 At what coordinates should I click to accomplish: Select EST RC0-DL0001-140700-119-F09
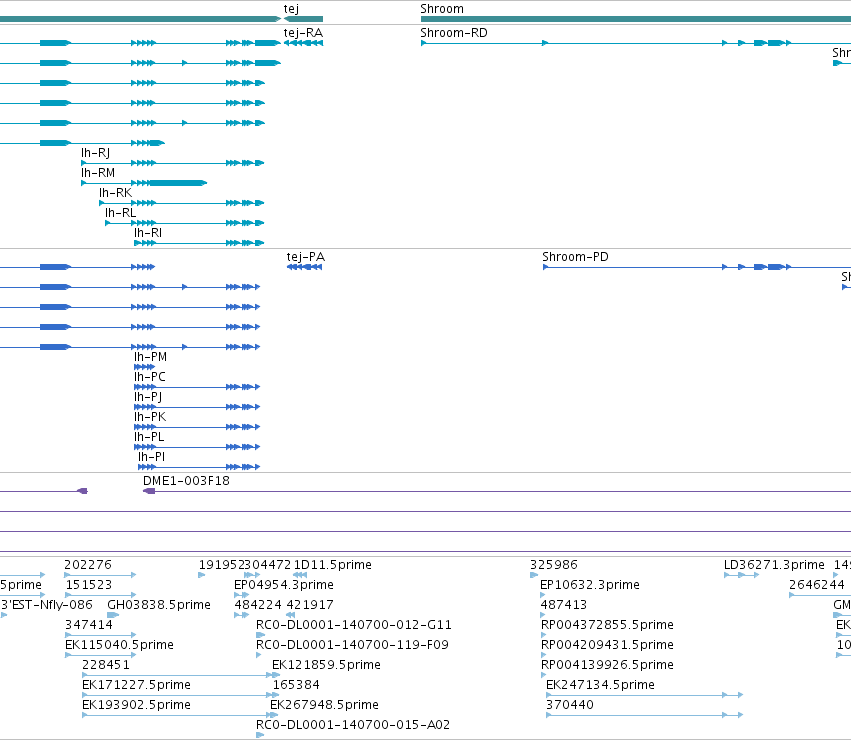353,645
